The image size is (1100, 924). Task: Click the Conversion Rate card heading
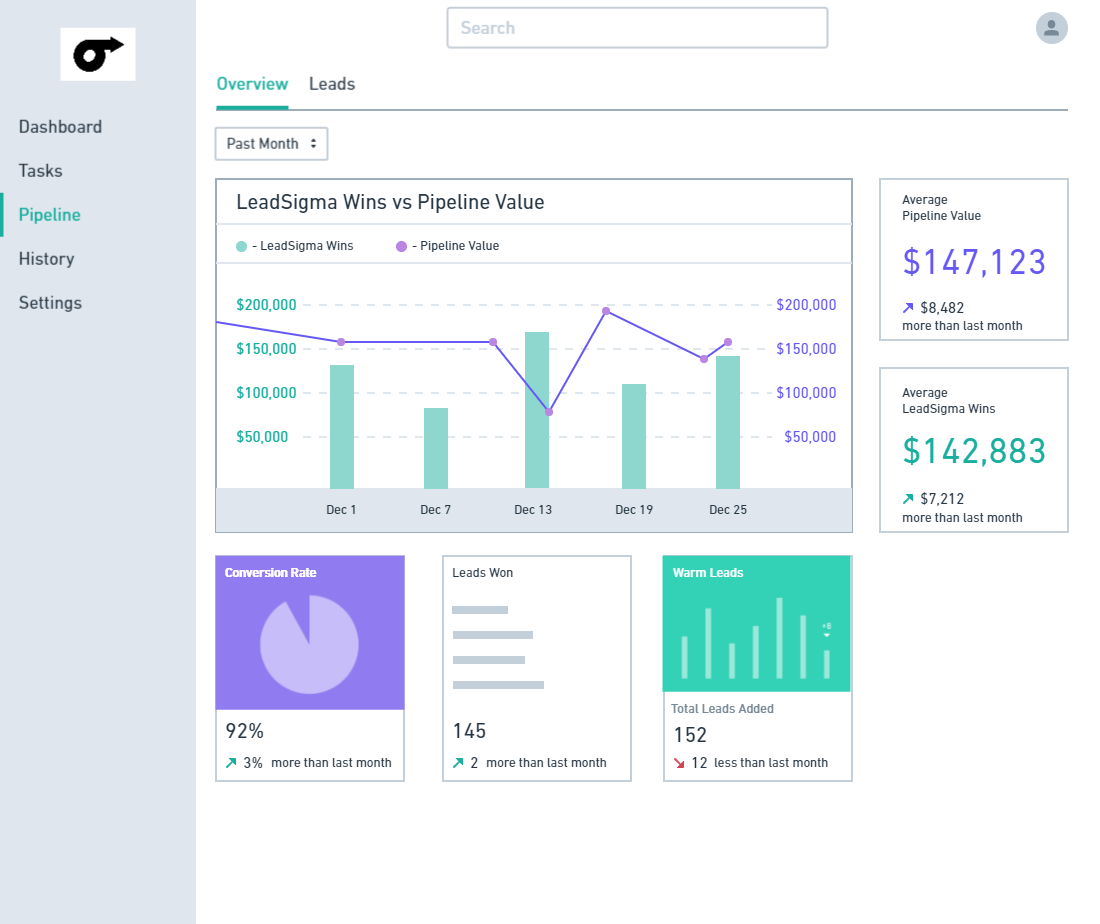(x=270, y=573)
